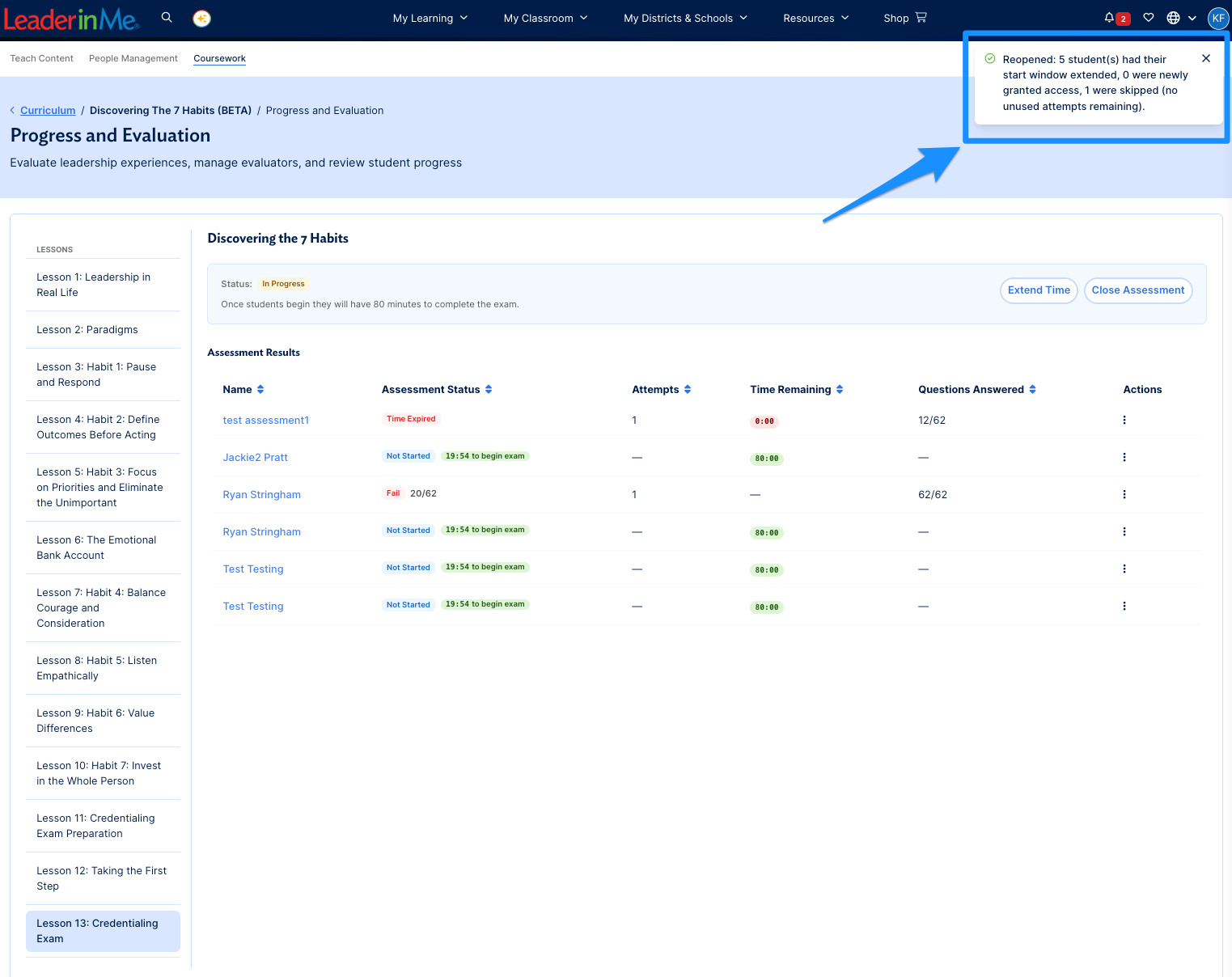Select Lesson 9: Habit 6 Value Differences
Image resolution: width=1232 pixels, height=977 pixels.
coord(103,721)
